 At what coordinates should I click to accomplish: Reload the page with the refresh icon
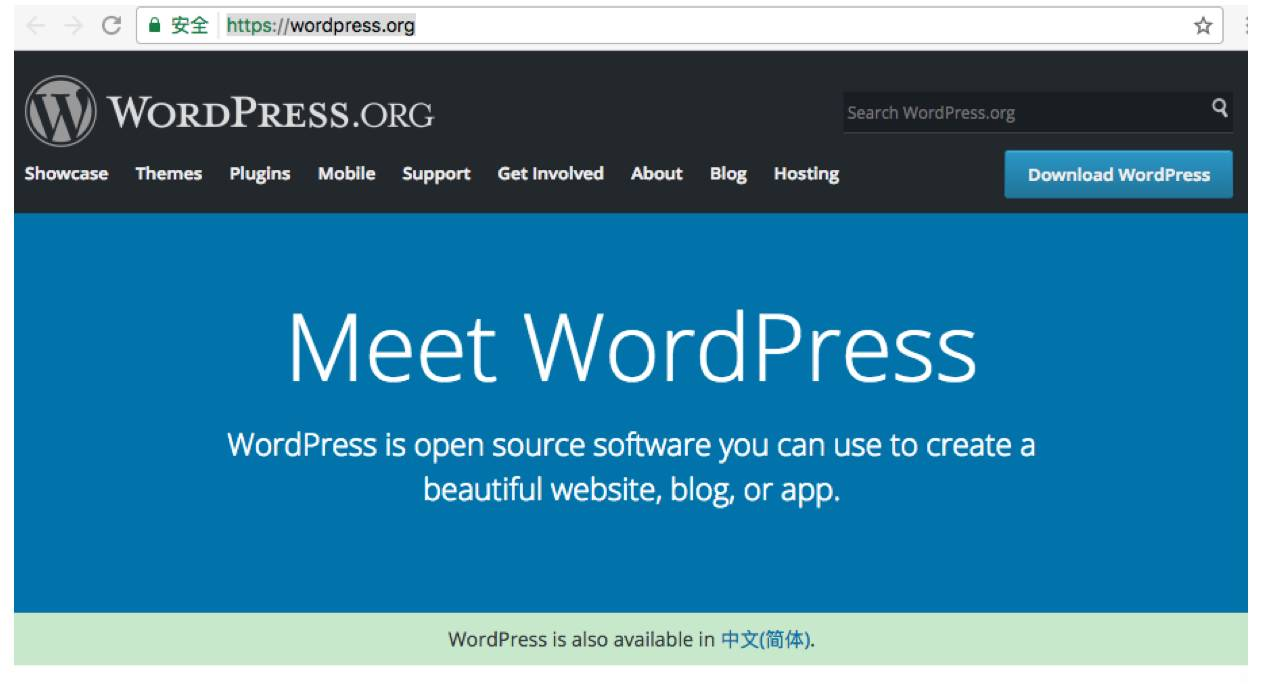[112, 26]
